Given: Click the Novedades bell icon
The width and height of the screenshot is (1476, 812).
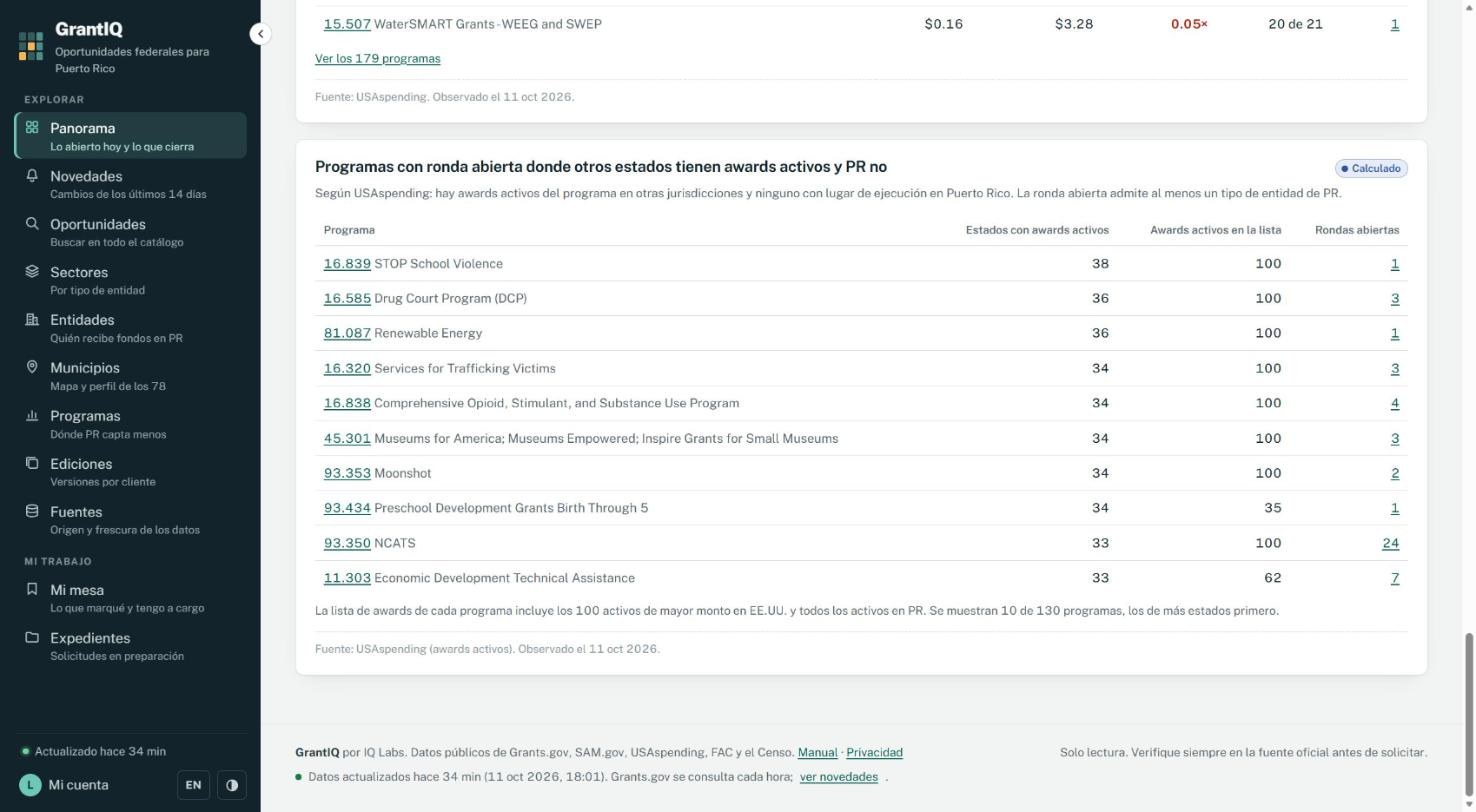Looking at the screenshot, I should [x=32, y=175].
